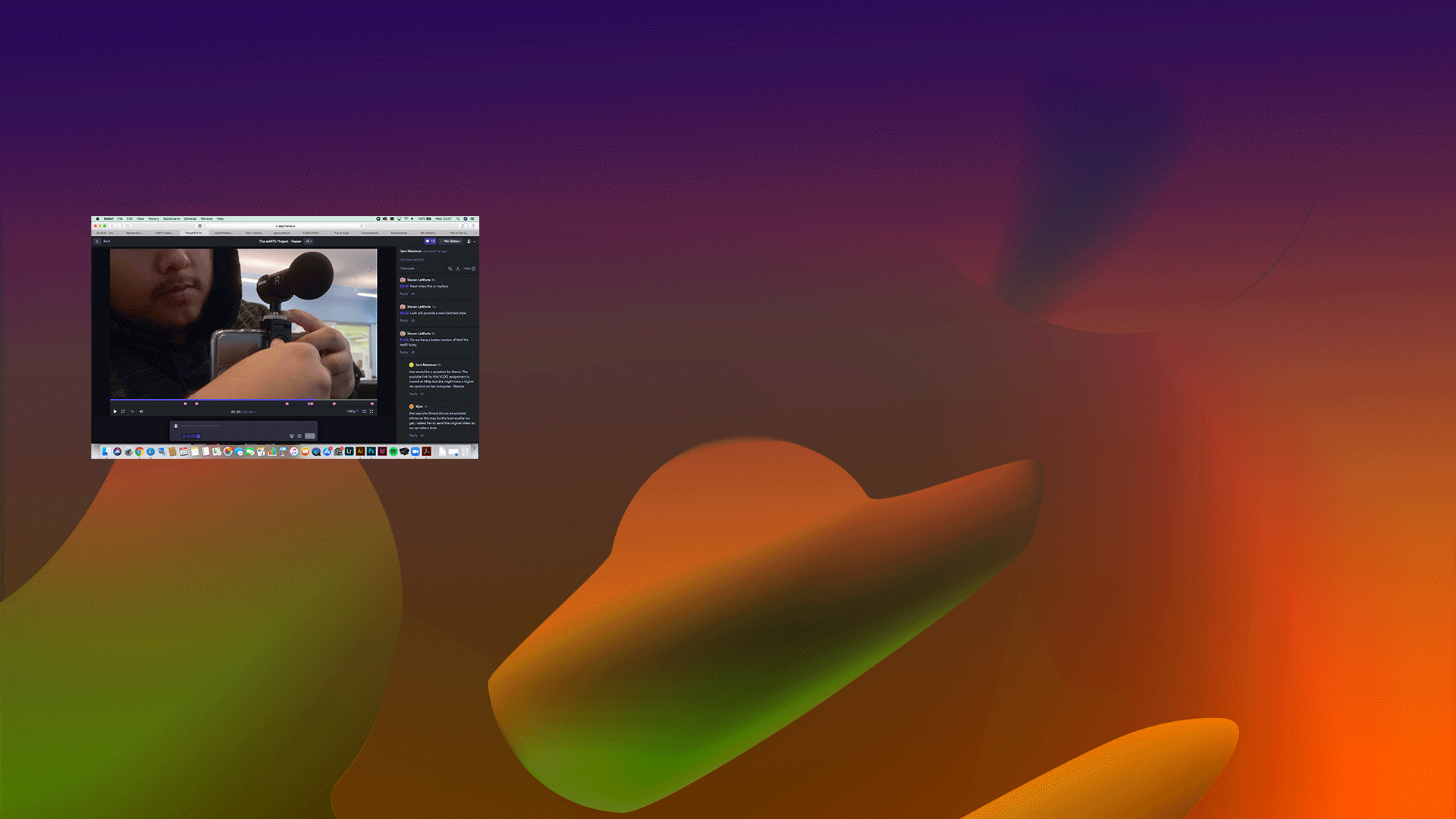Seek using the purple progress bar
1456x819 pixels.
point(243,400)
